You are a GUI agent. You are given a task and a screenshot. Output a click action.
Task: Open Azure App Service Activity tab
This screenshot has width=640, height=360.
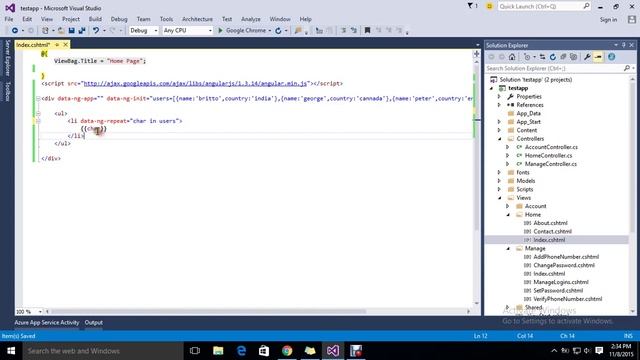click(47, 322)
